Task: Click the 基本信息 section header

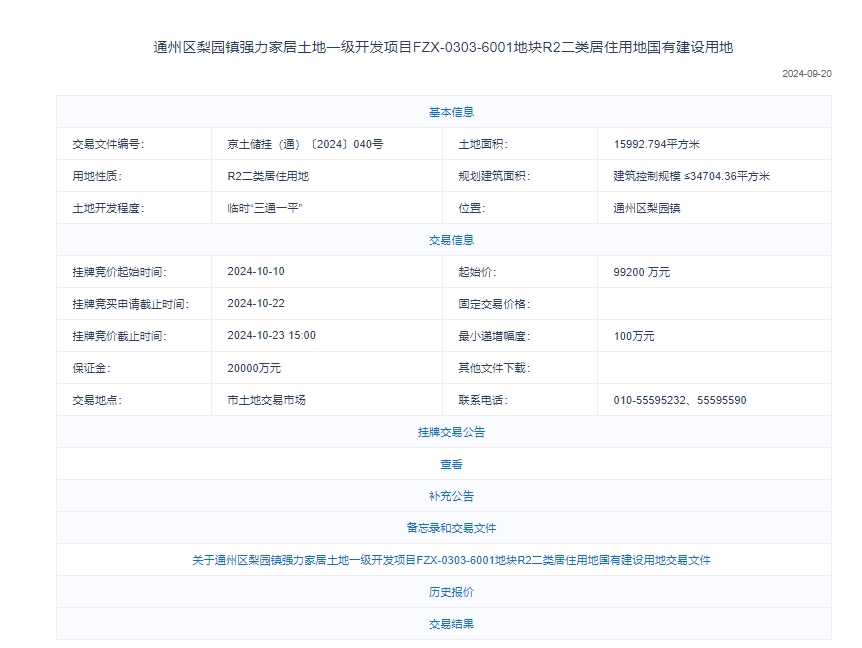Action: (451, 112)
